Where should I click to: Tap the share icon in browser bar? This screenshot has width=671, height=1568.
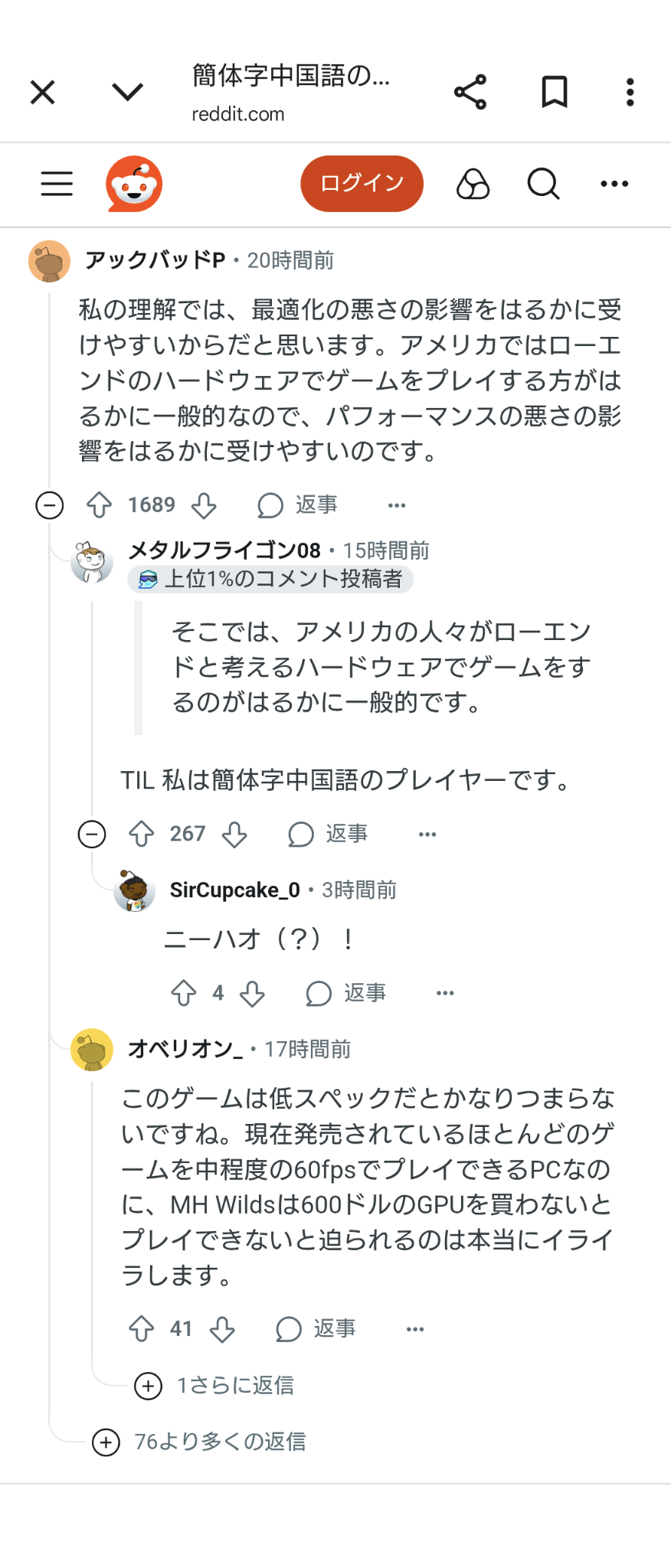pyautogui.click(x=470, y=92)
